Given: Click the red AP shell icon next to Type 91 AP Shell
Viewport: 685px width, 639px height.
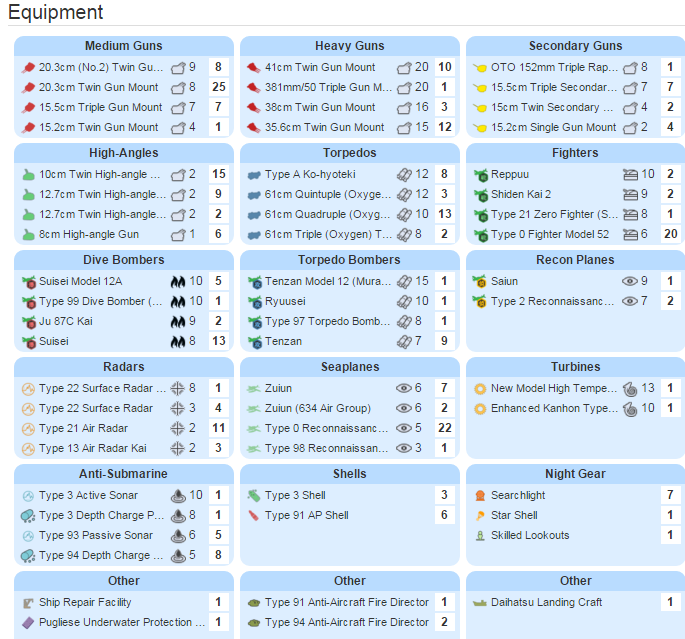Looking at the screenshot, I should click(x=254, y=516).
